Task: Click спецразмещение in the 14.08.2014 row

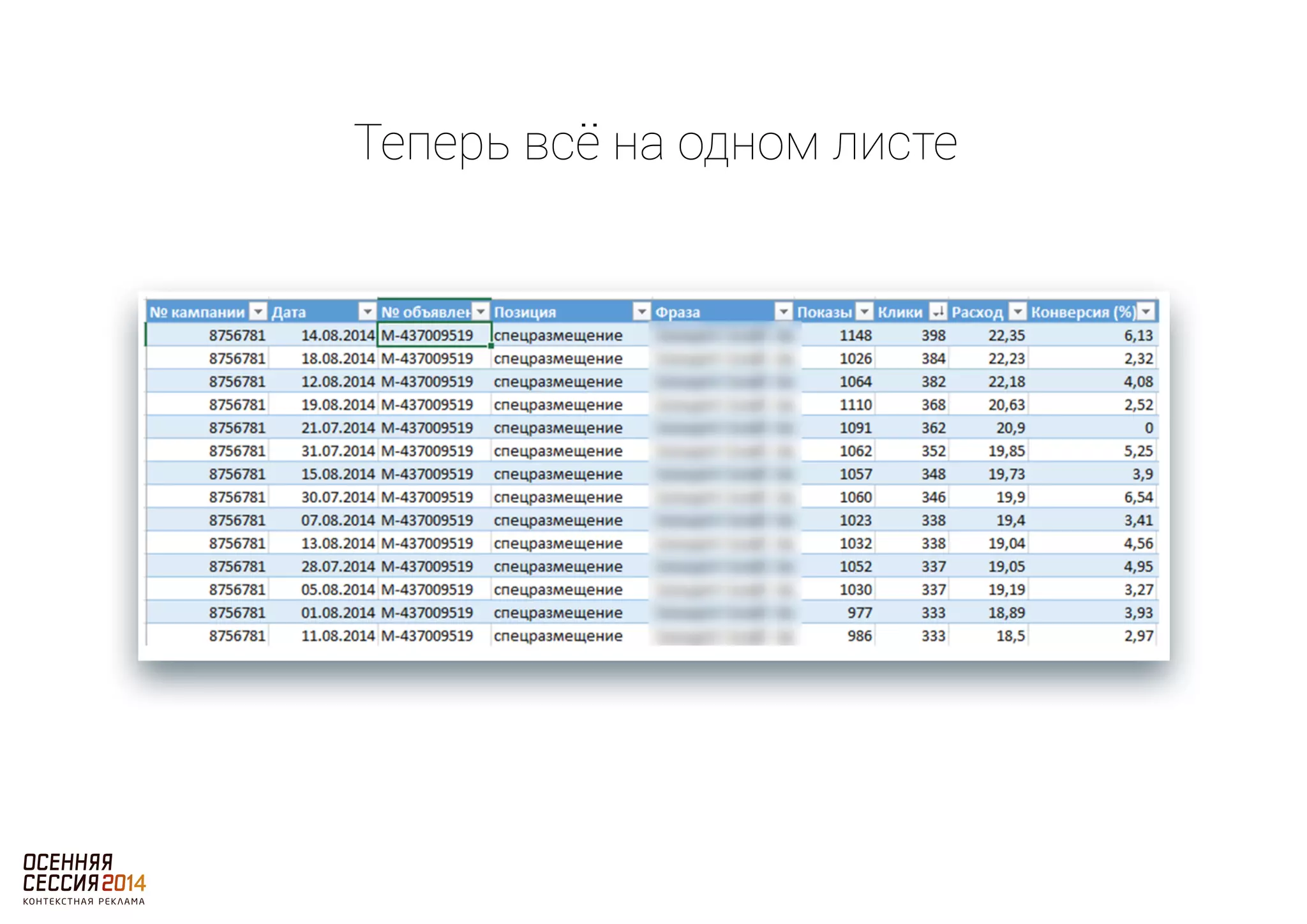Action: (558, 335)
